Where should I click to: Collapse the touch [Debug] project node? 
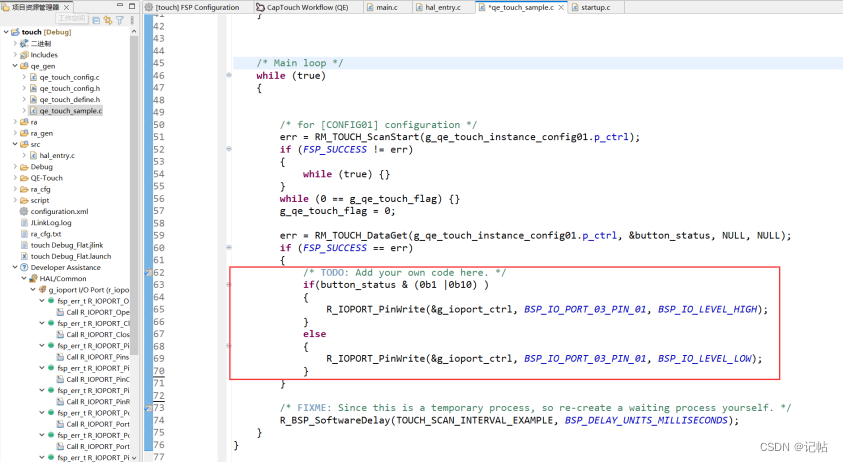coord(6,32)
